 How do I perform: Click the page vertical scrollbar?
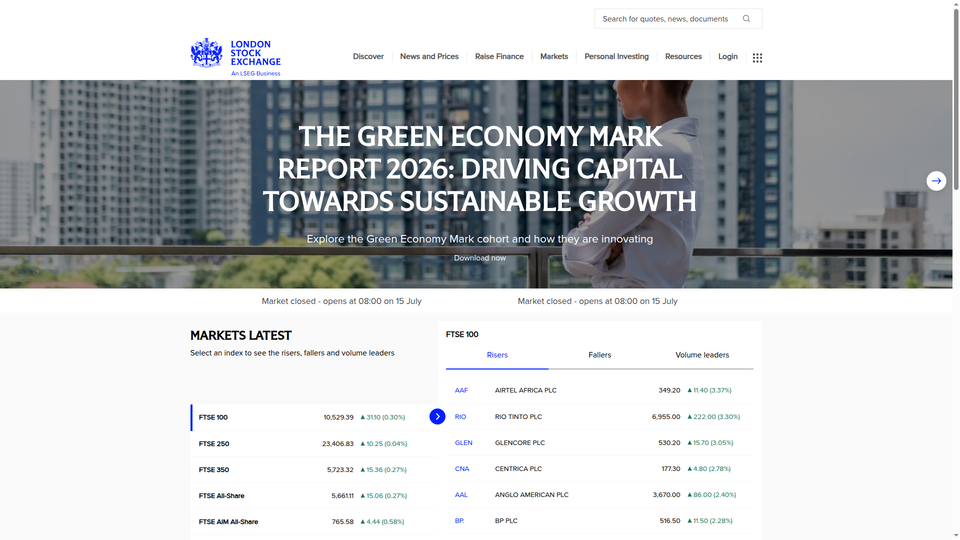click(956, 98)
